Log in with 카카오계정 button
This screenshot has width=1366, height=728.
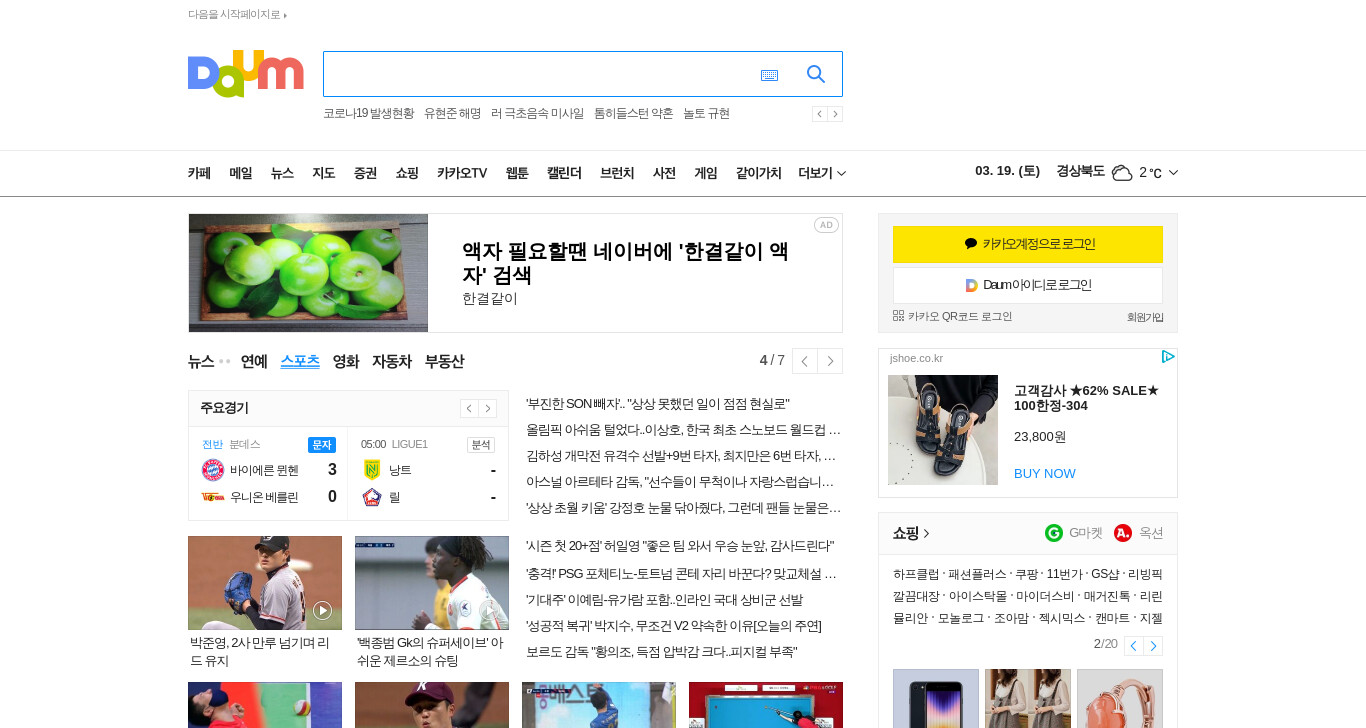[1028, 244]
